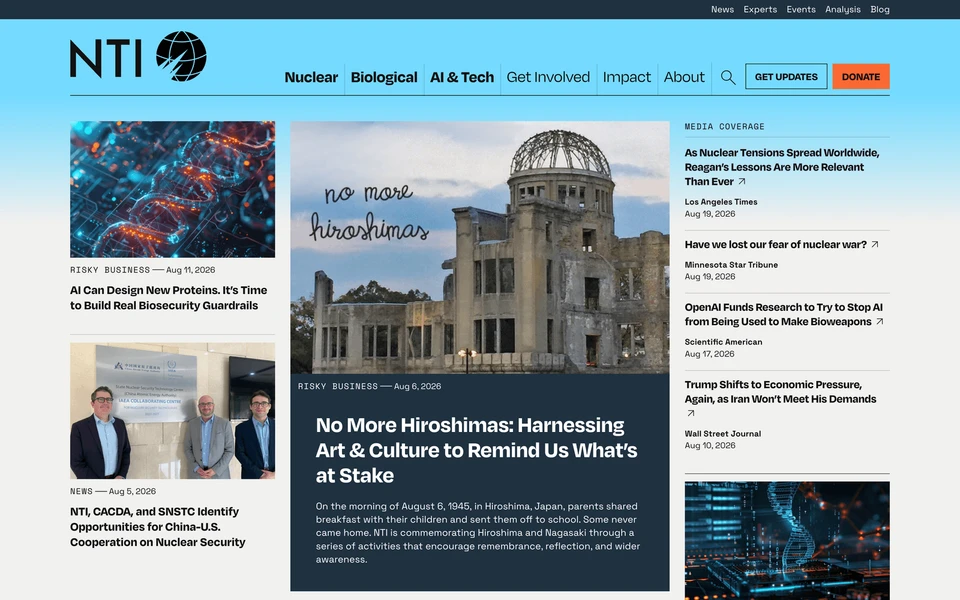Image resolution: width=960 pixels, height=600 pixels.
Task: Click RISKY BUSINESS tag dated Aug 6, 2026
Action: 337,386
